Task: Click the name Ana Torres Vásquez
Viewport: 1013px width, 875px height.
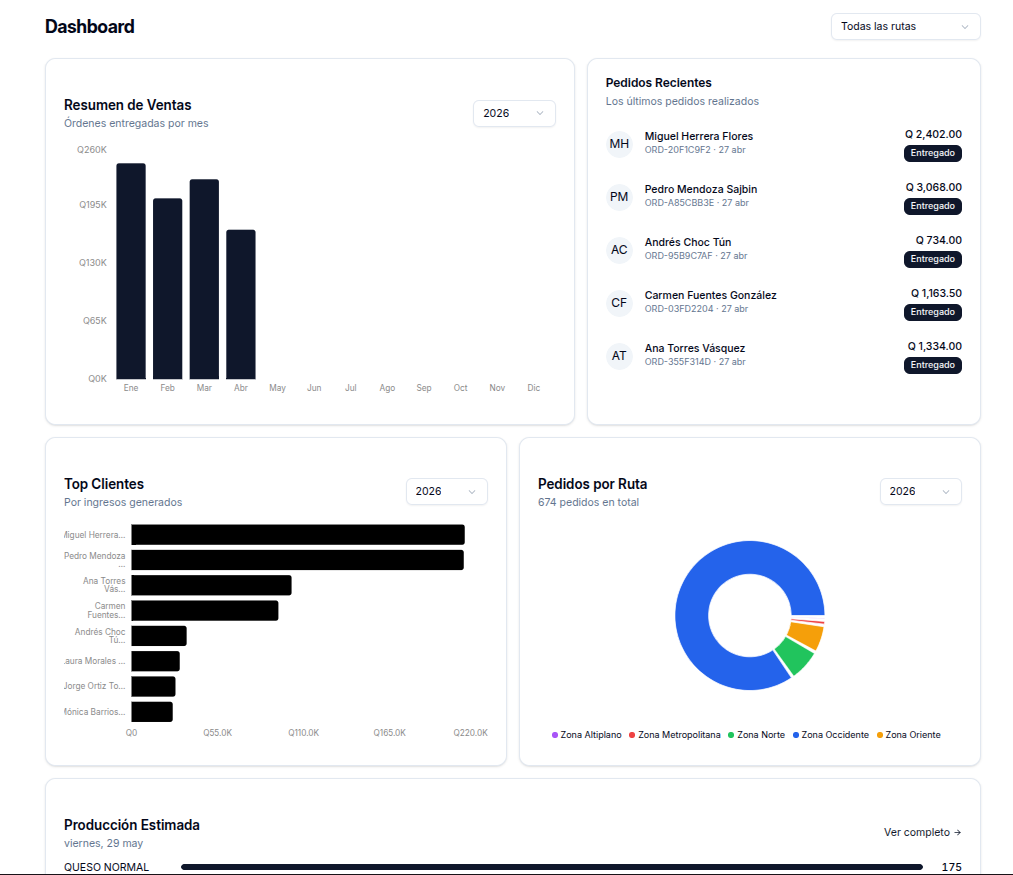Action: (x=694, y=348)
